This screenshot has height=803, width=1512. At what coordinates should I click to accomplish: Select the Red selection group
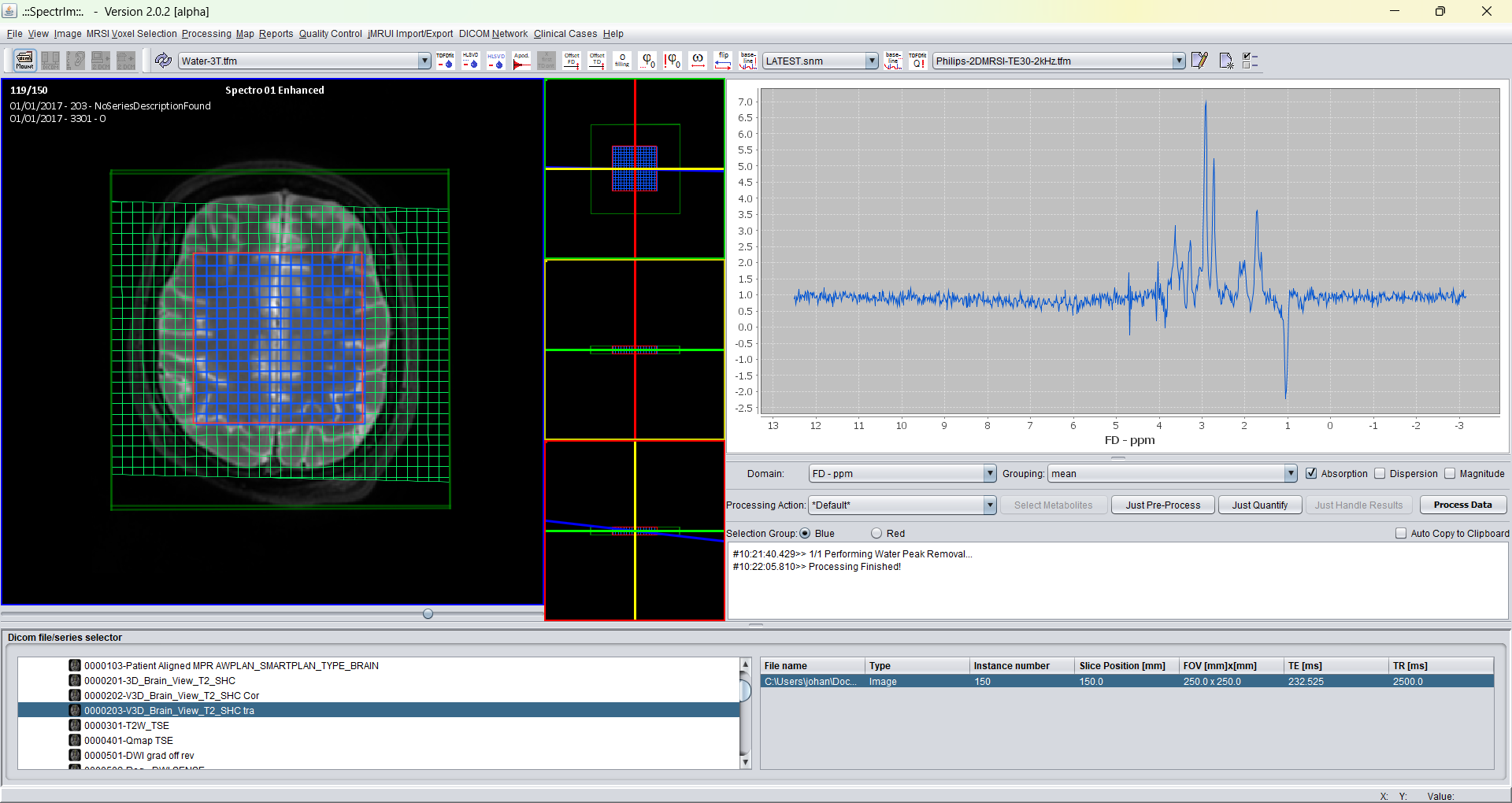876,533
